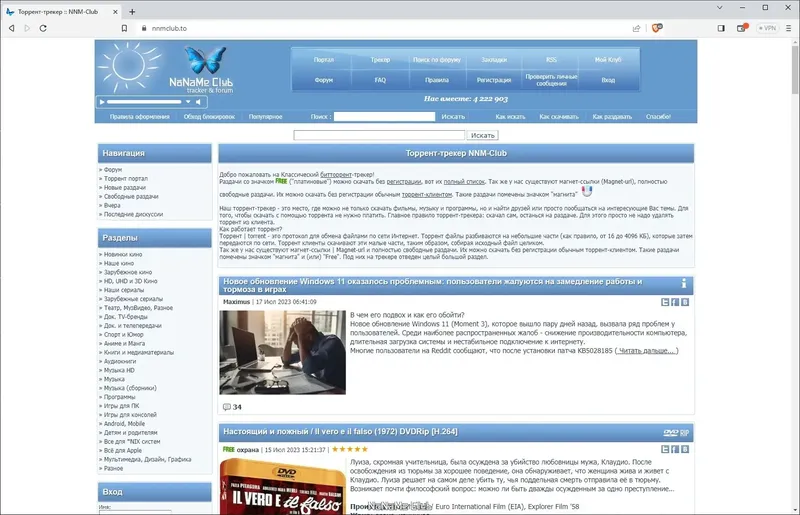Click the large search box below the header
Image resolution: width=800 pixels, height=515 pixels.
point(379,135)
